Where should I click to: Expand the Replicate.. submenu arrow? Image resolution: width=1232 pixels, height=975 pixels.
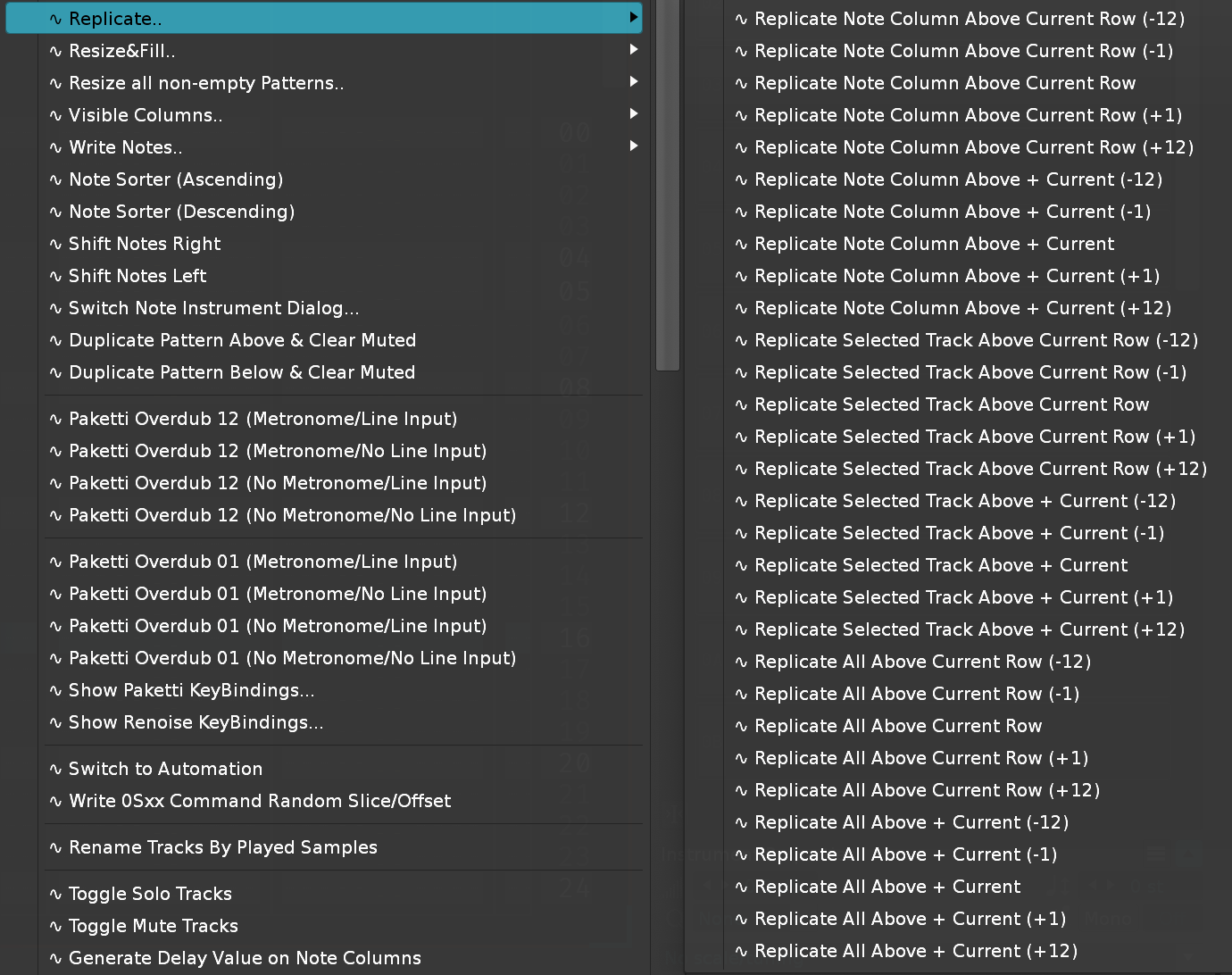[633, 18]
